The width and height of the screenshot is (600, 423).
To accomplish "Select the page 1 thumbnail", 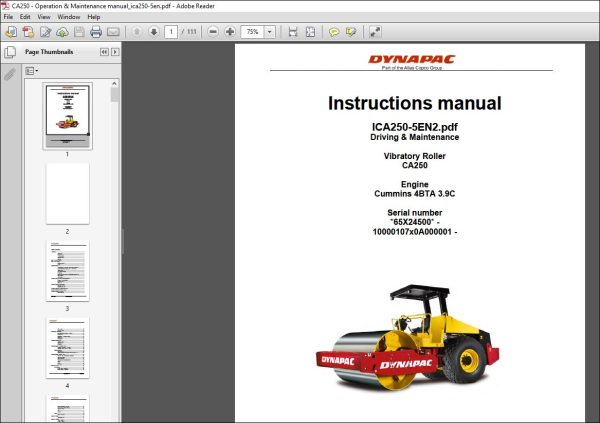I will coord(68,116).
